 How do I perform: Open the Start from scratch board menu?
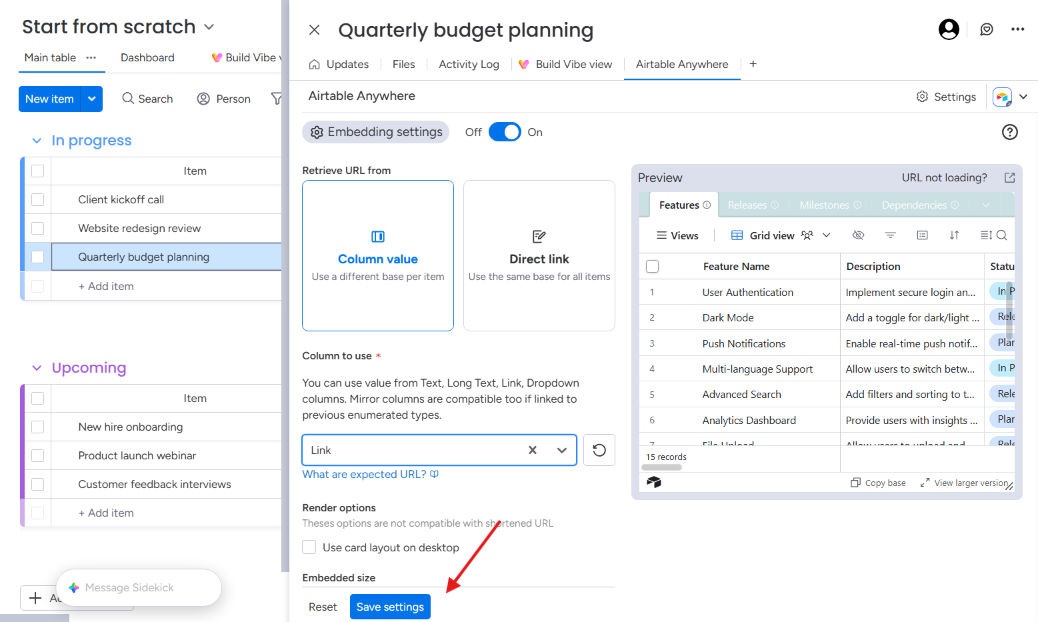(209, 27)
